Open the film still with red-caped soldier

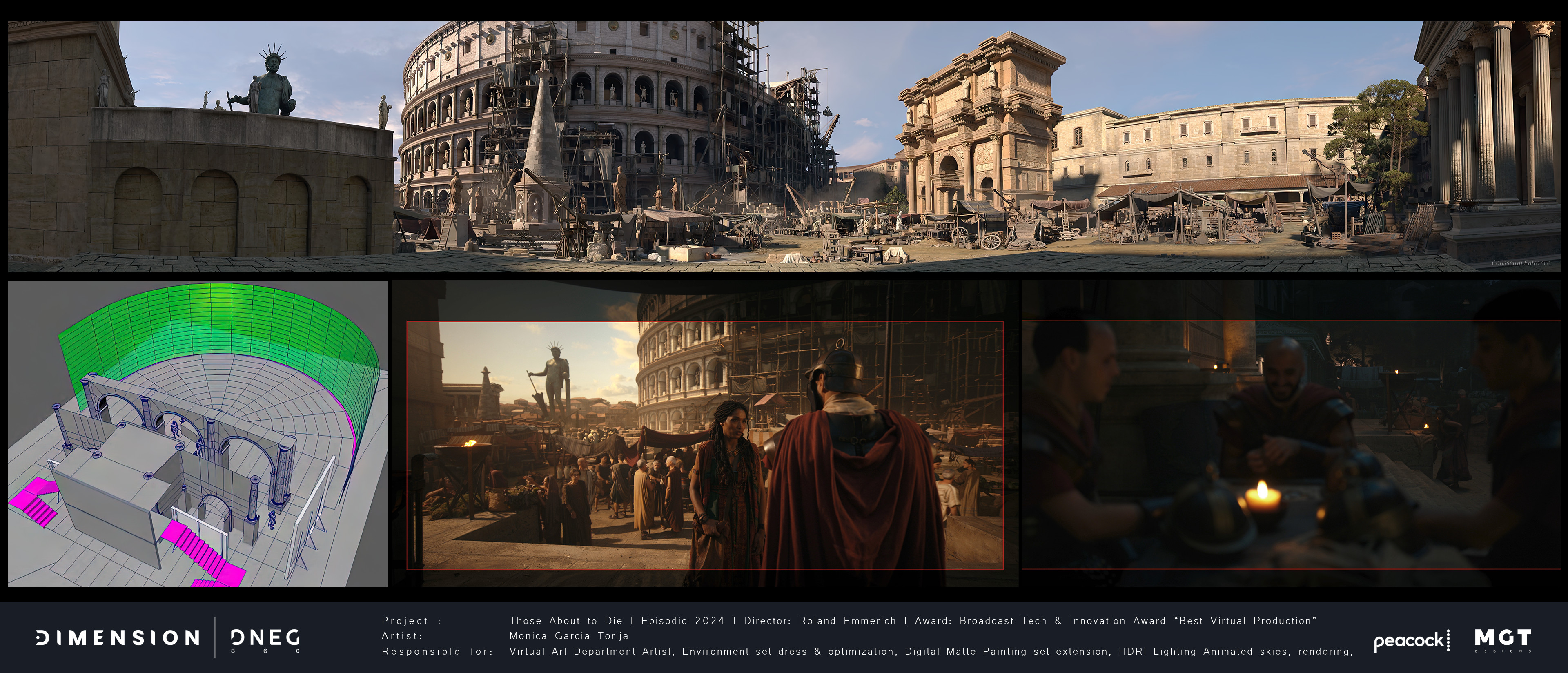705,434
